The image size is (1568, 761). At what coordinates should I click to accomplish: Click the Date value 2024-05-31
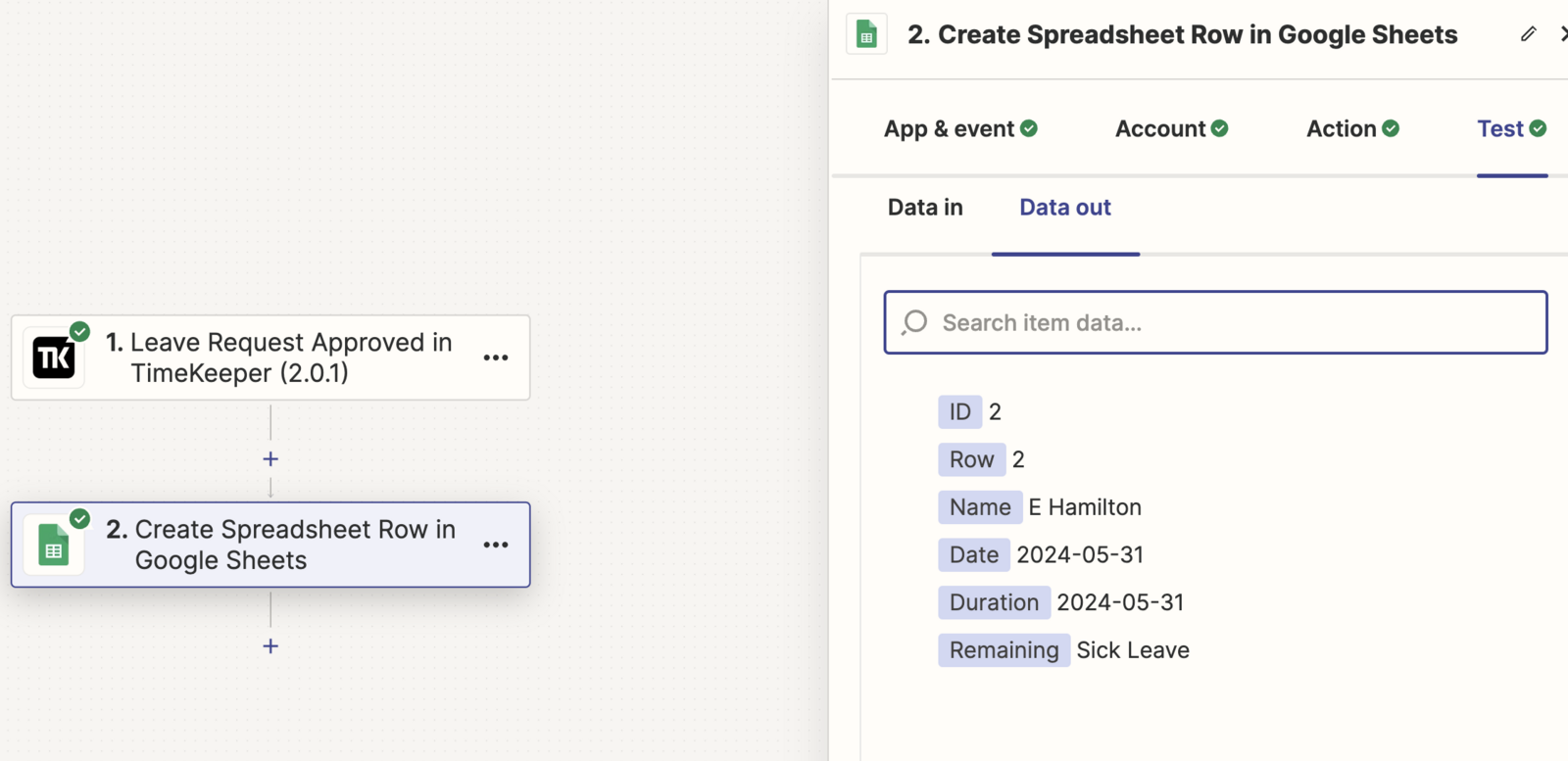(x=1080, y=554)
